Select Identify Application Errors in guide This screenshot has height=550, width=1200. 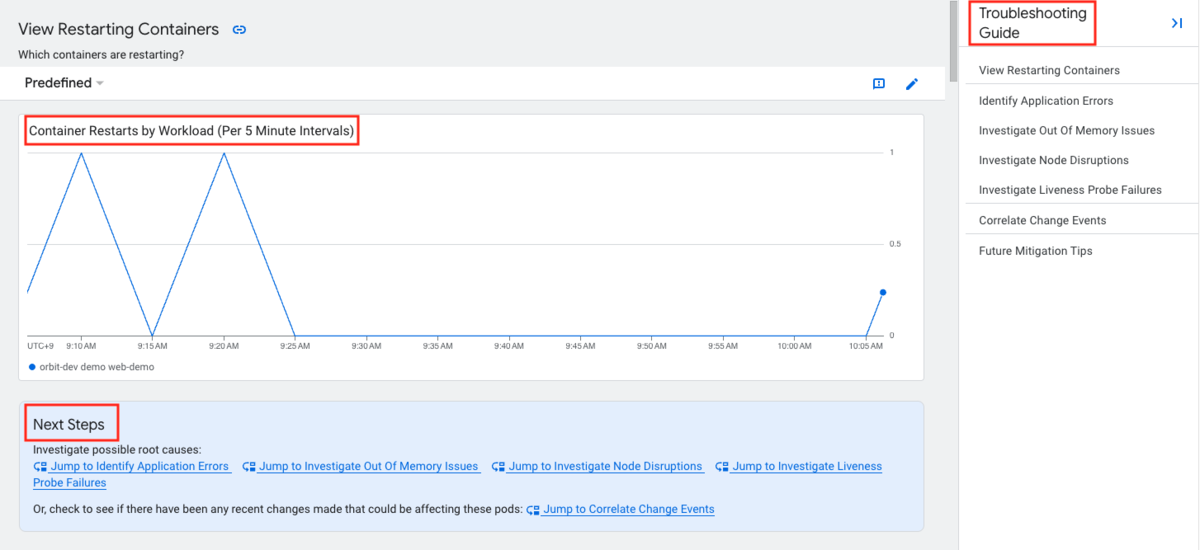tap(1046, 101)
